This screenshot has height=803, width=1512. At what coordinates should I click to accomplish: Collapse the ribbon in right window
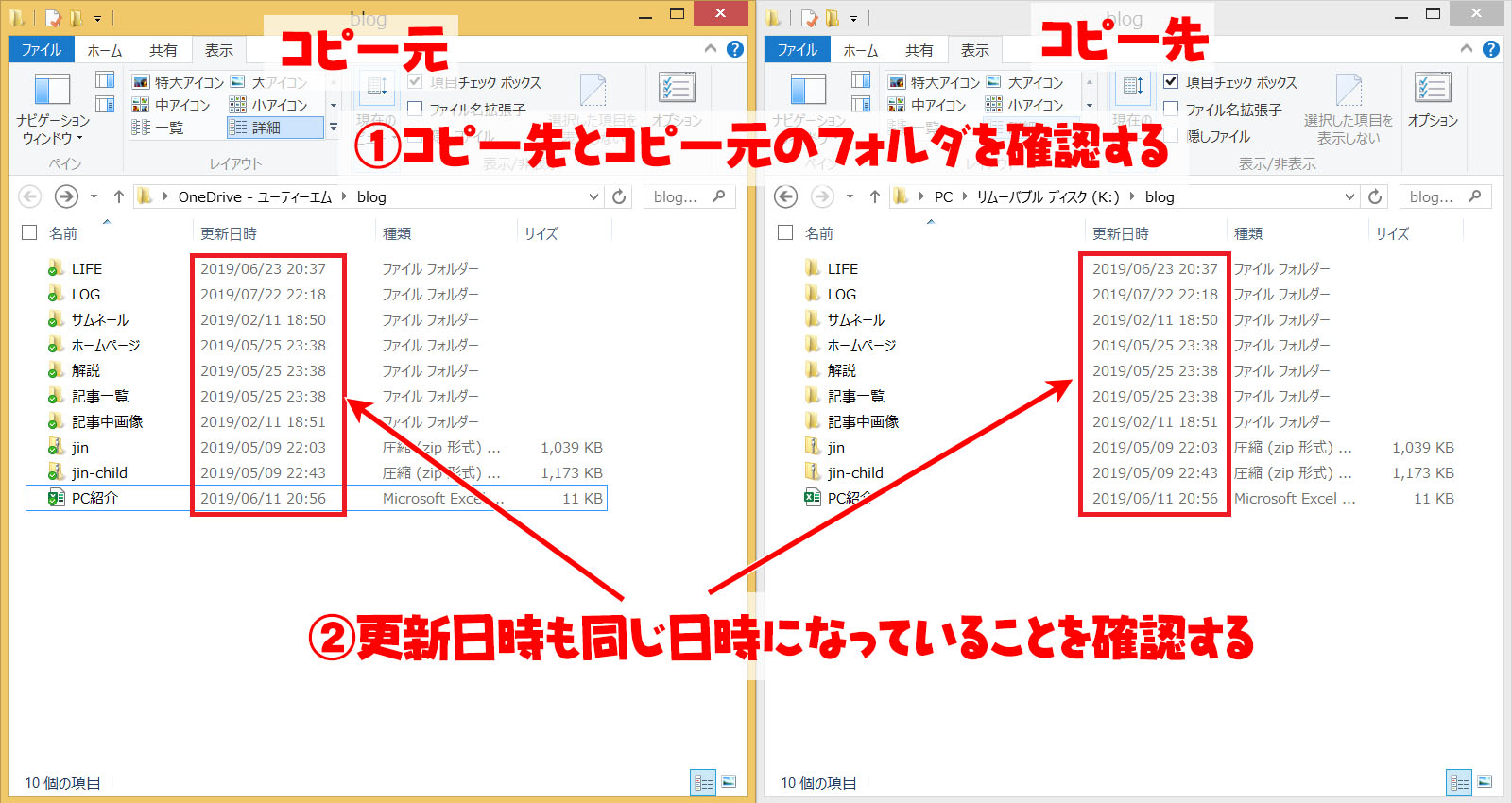1467,49
